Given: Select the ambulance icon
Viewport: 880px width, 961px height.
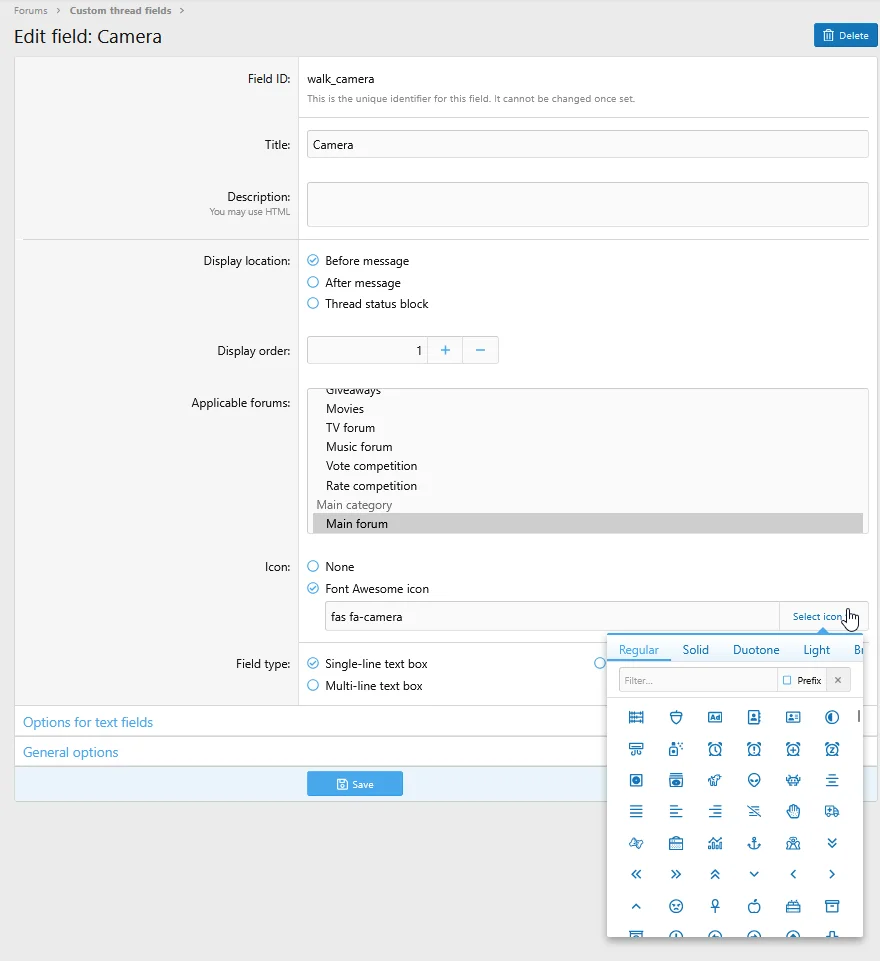Looking at the screenshot, I should click(x=832, y=811).
